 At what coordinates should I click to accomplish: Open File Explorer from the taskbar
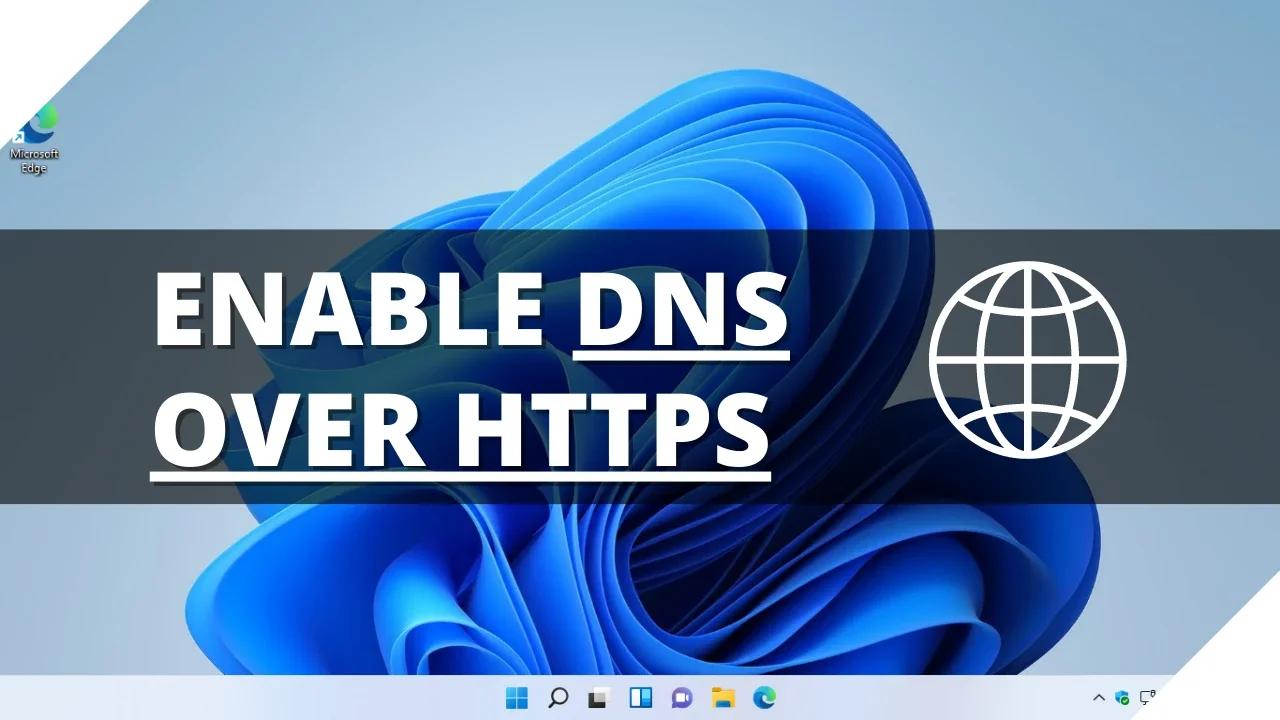[722, 697]
